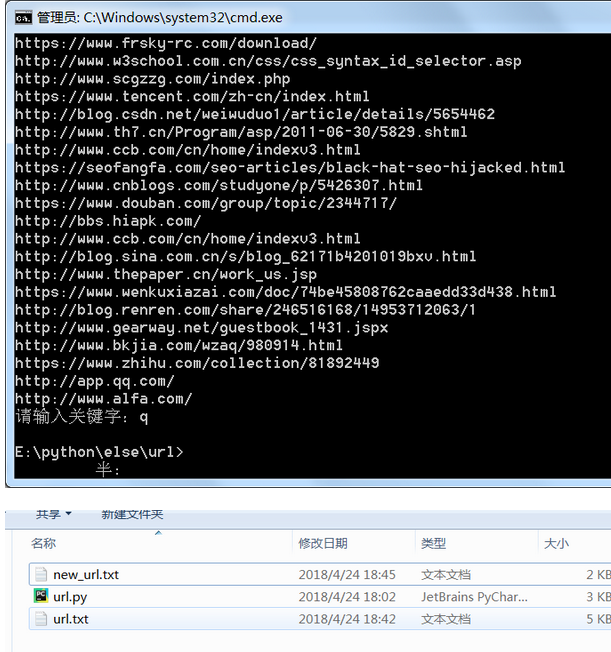Click the www.alfa.com URL line
The width and height of the screenshot is (611, 652).
click(x=104, y=399)
